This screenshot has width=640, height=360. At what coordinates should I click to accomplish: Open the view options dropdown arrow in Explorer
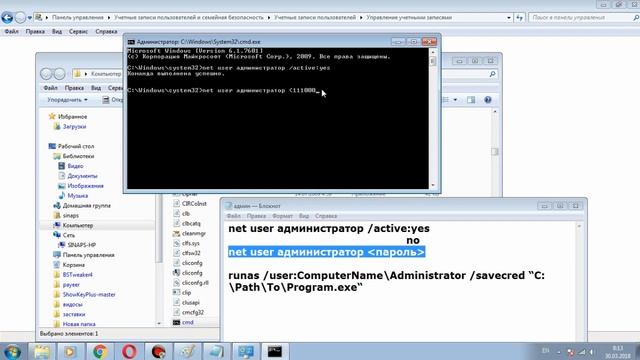(x=455, y=100)
